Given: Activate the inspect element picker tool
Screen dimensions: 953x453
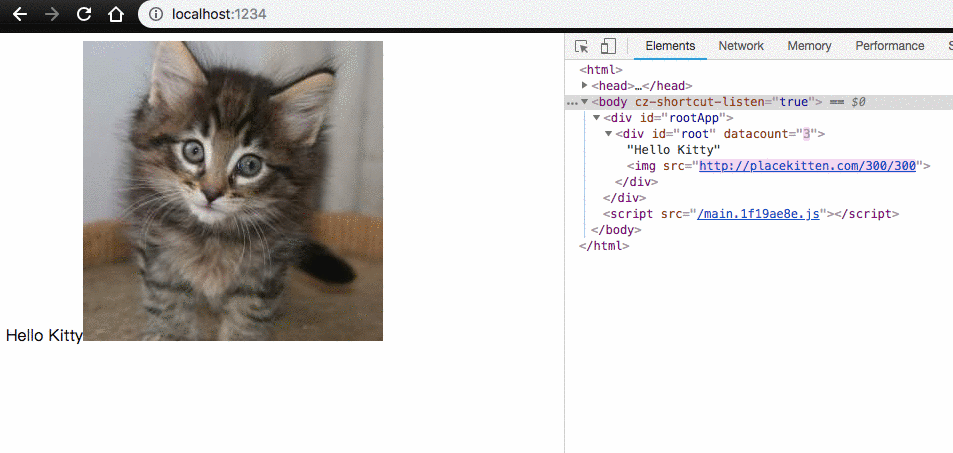Looking at the screenshot, I should click(x=581, y=46).
